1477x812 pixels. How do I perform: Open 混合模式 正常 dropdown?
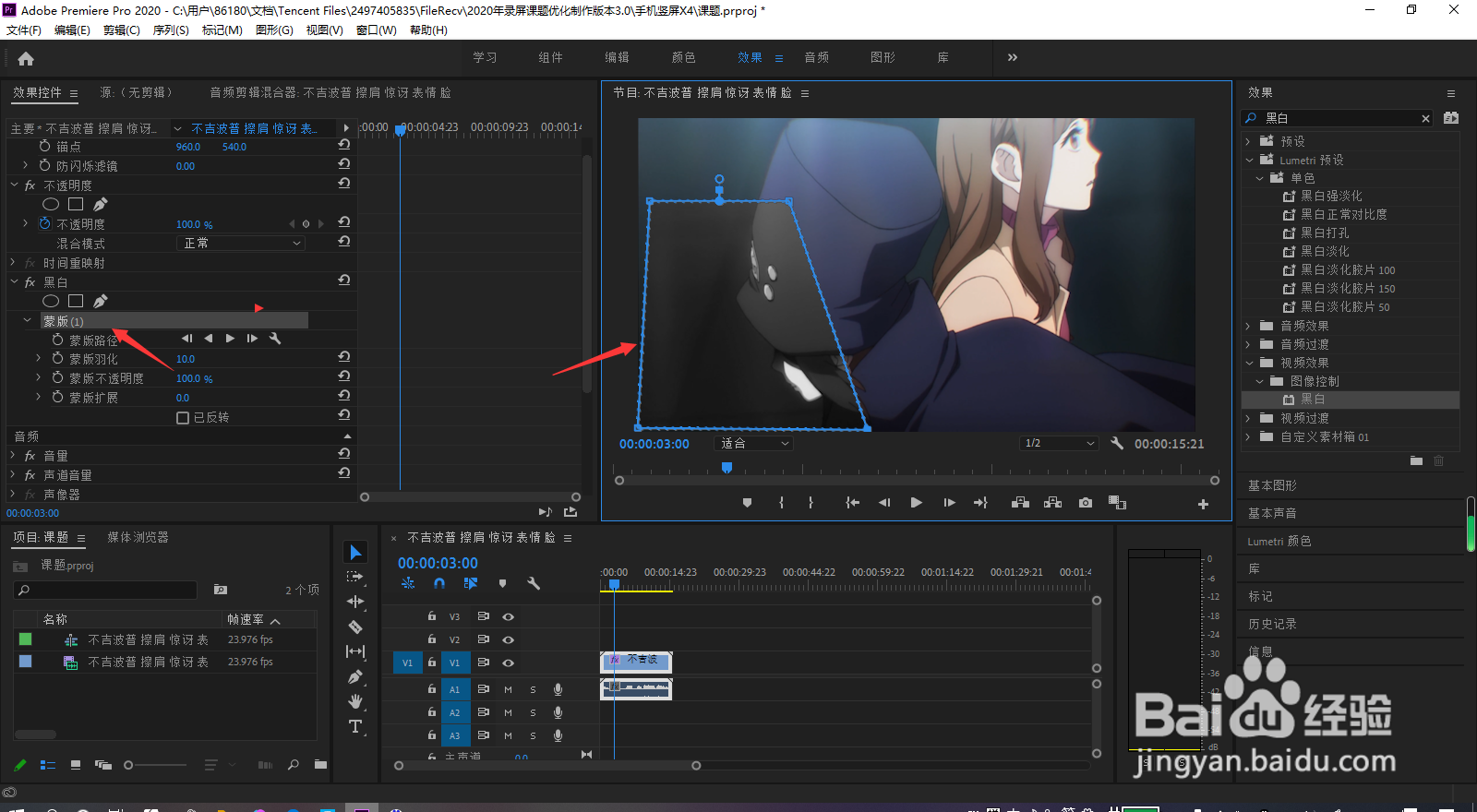coord(240,243)
